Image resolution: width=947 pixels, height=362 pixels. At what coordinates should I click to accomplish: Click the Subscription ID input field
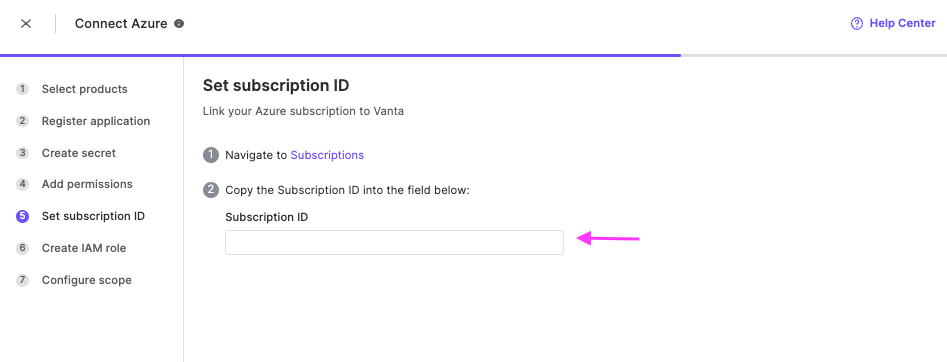(x=394, y=242)
